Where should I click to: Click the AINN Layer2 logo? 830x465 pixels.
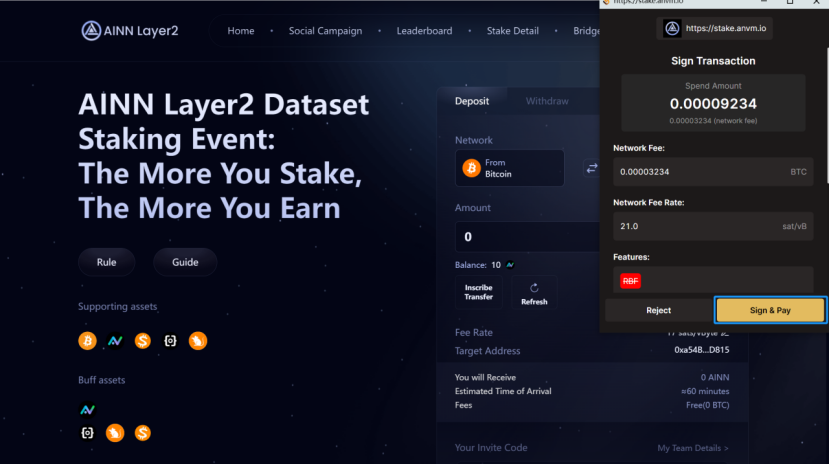pos(130,31)
